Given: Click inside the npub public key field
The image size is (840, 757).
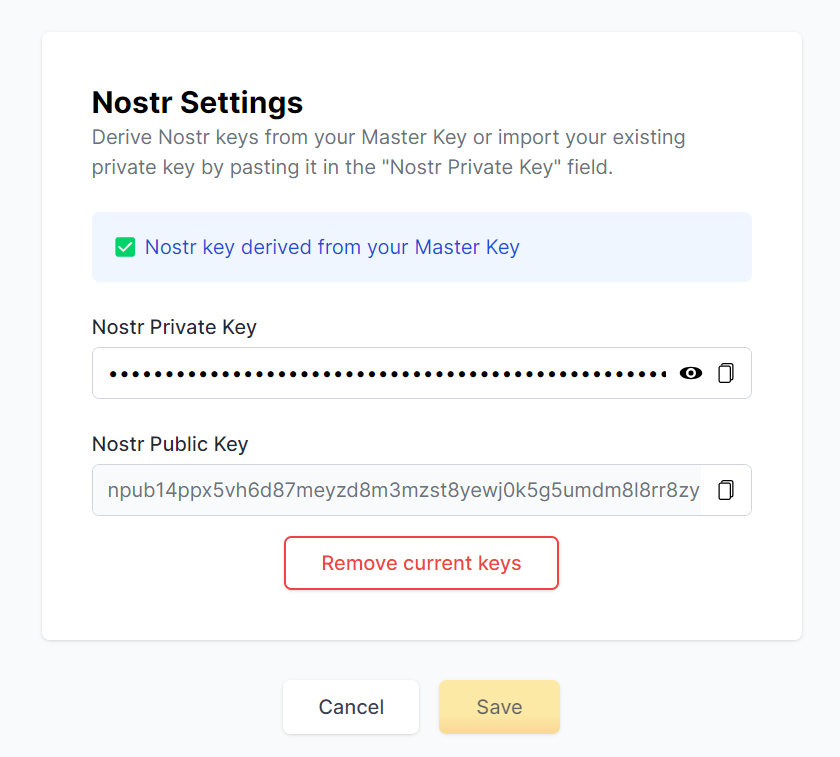Looking at the screenshot, I should click(402, 490).
